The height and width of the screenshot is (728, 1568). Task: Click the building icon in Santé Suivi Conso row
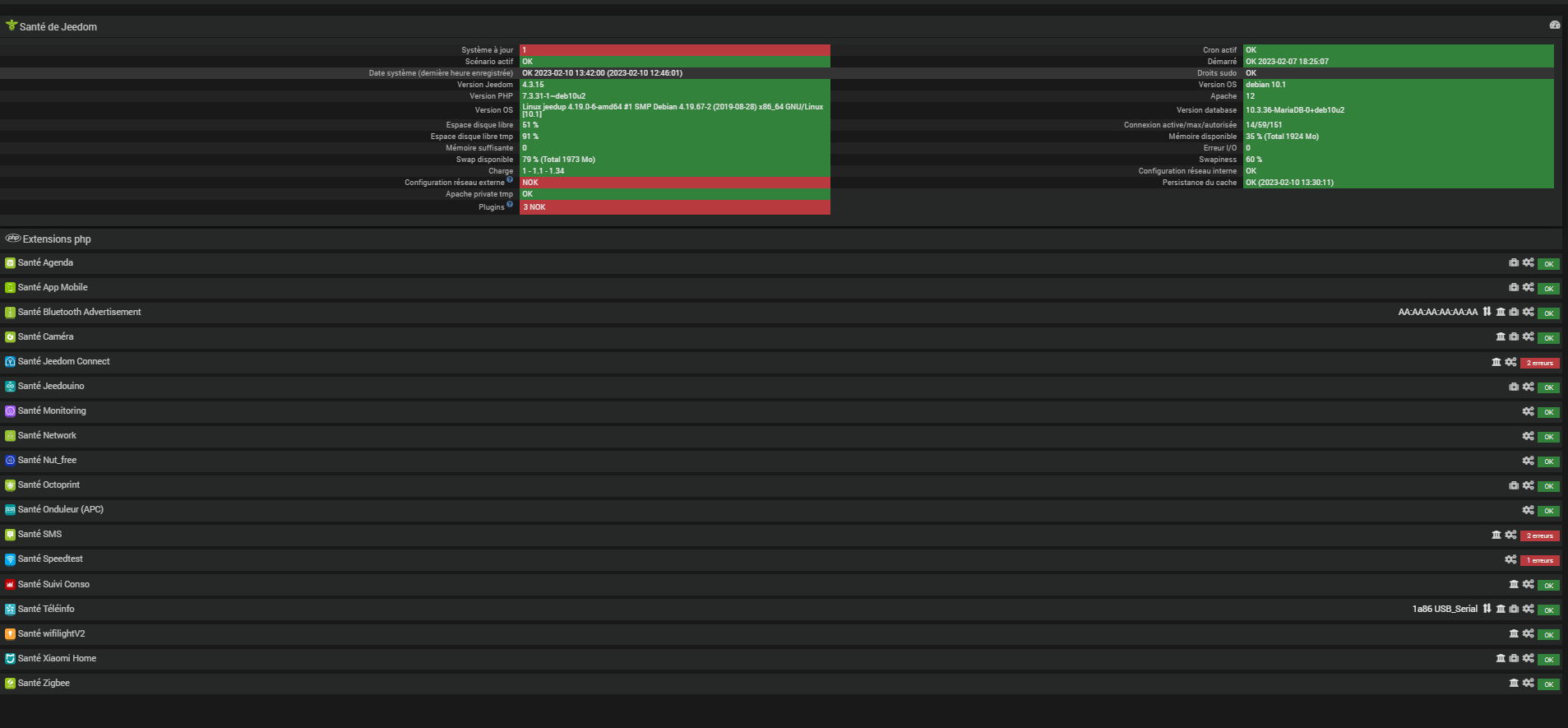pyautogui.click(x=1514, y=584)
